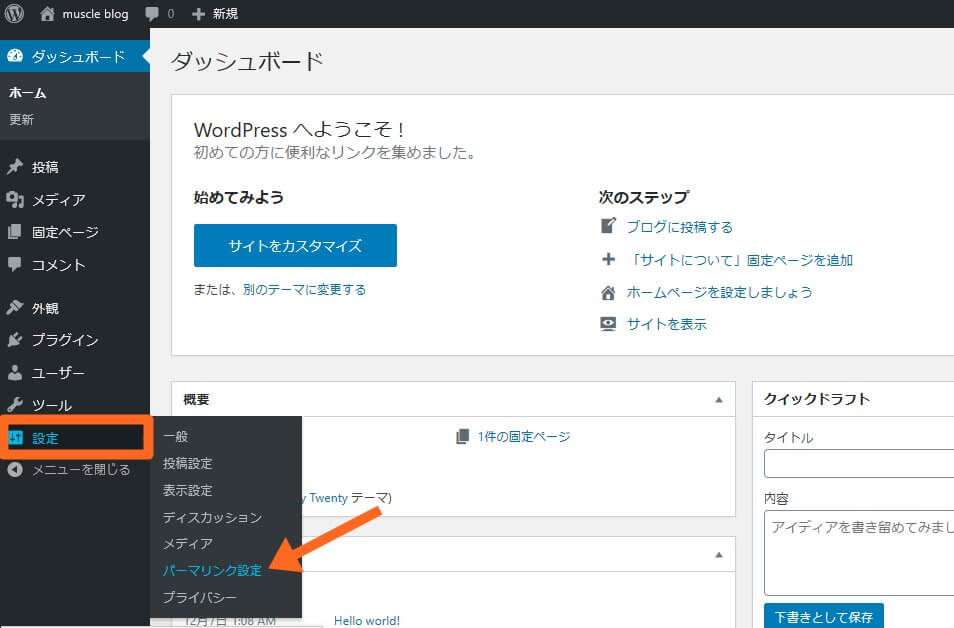Click the pages icon for 固定ページ
This screenshot has height=628, width=954.
coord(15,232)
